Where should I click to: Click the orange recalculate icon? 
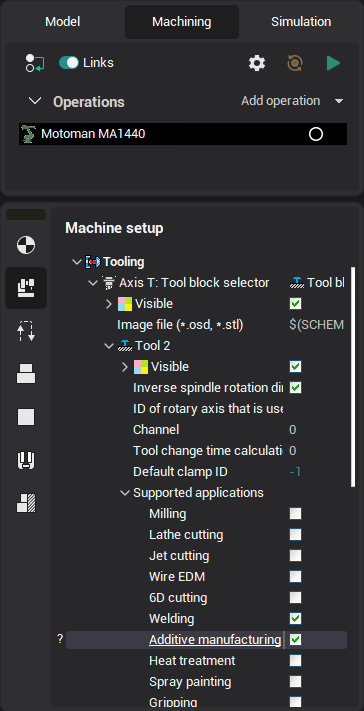tap(295, 63)
